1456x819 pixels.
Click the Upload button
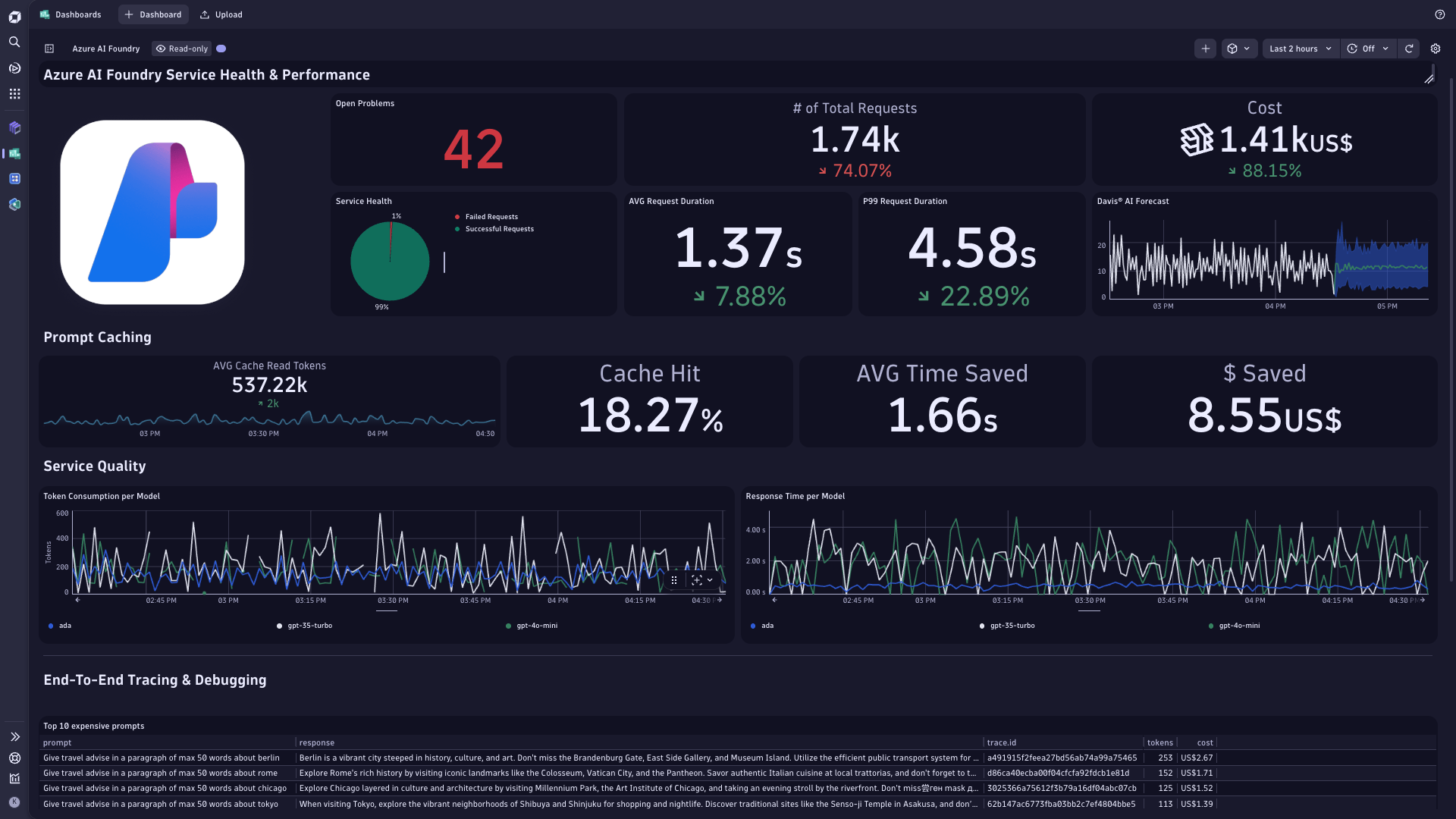pyautogui.click(x=221, y=14)
